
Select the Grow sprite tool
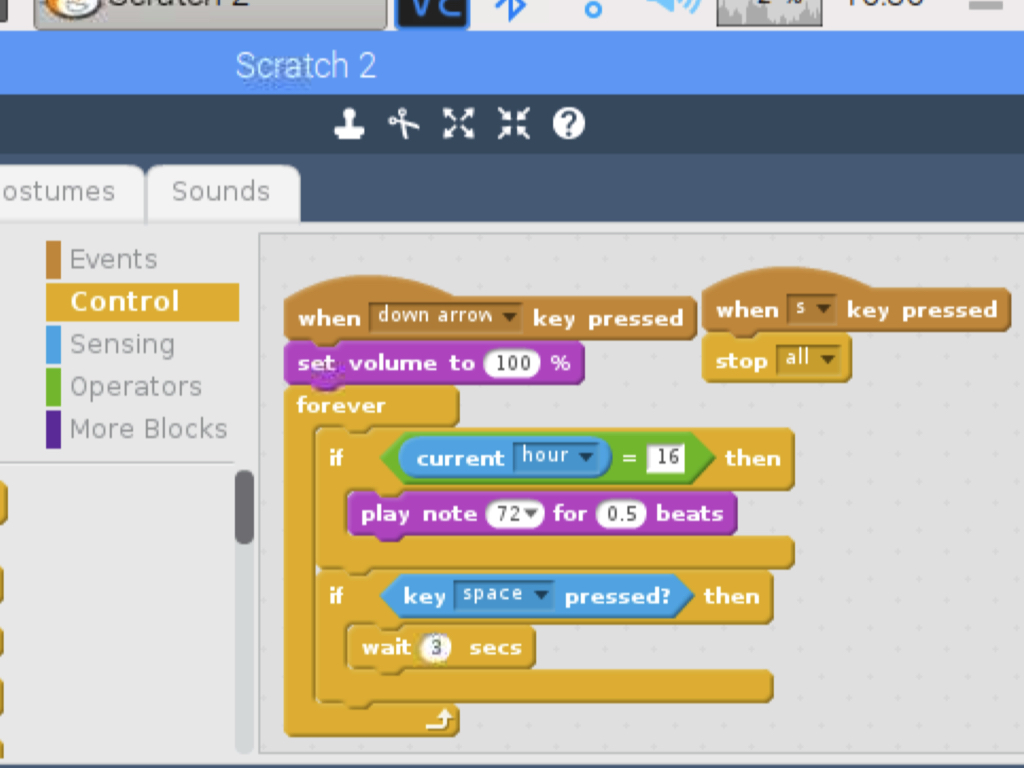pyautogui.click(x=458, y=123)
